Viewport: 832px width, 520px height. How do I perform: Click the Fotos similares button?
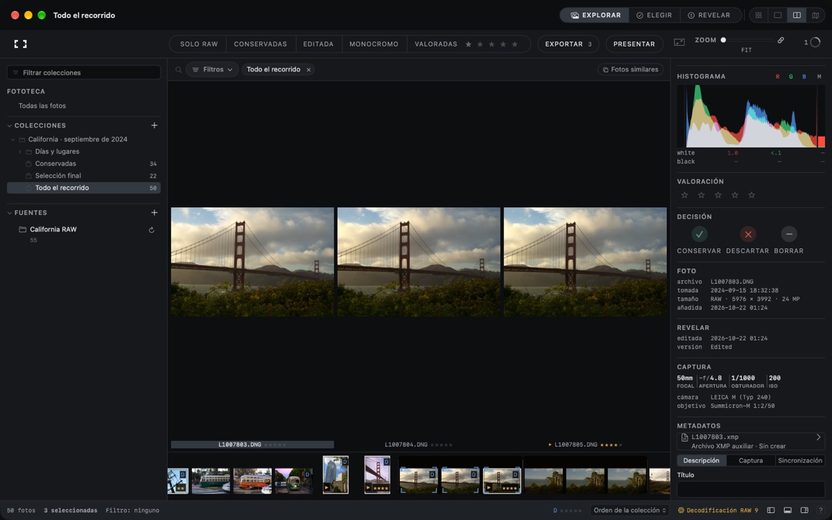point(630,70)
